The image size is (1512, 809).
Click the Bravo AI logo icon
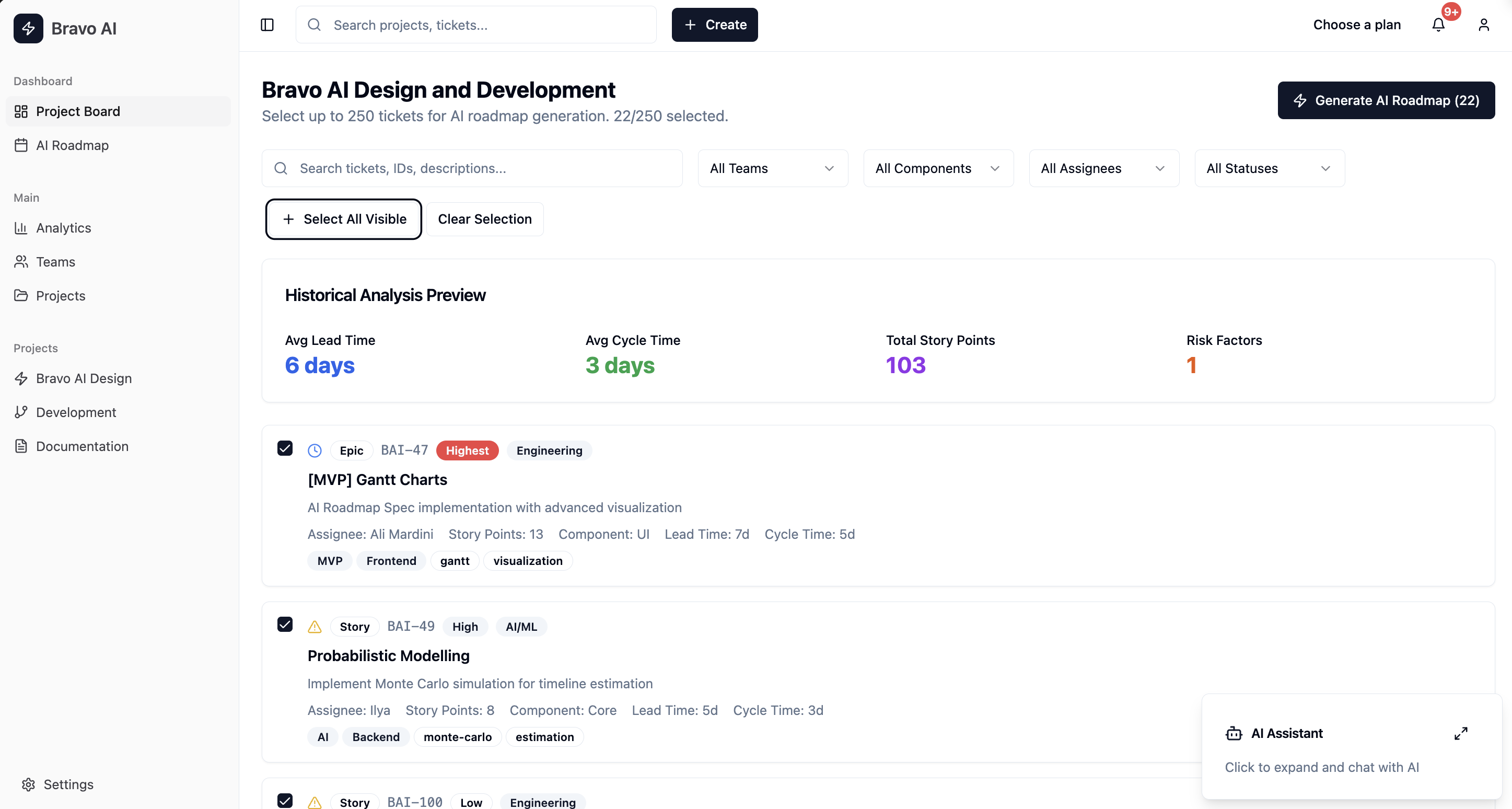coord(28,28)
